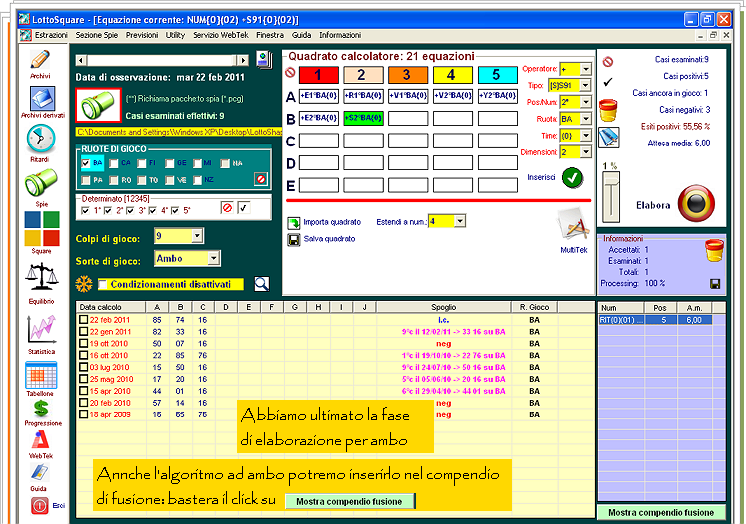Open the Guida sidebar icon
This screenshot has height=524, width=746.
[40, 472]
